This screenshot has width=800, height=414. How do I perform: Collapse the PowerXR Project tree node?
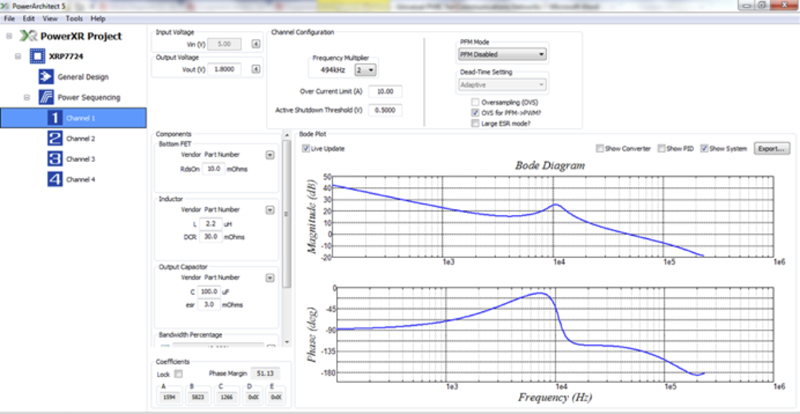(9, 36)
